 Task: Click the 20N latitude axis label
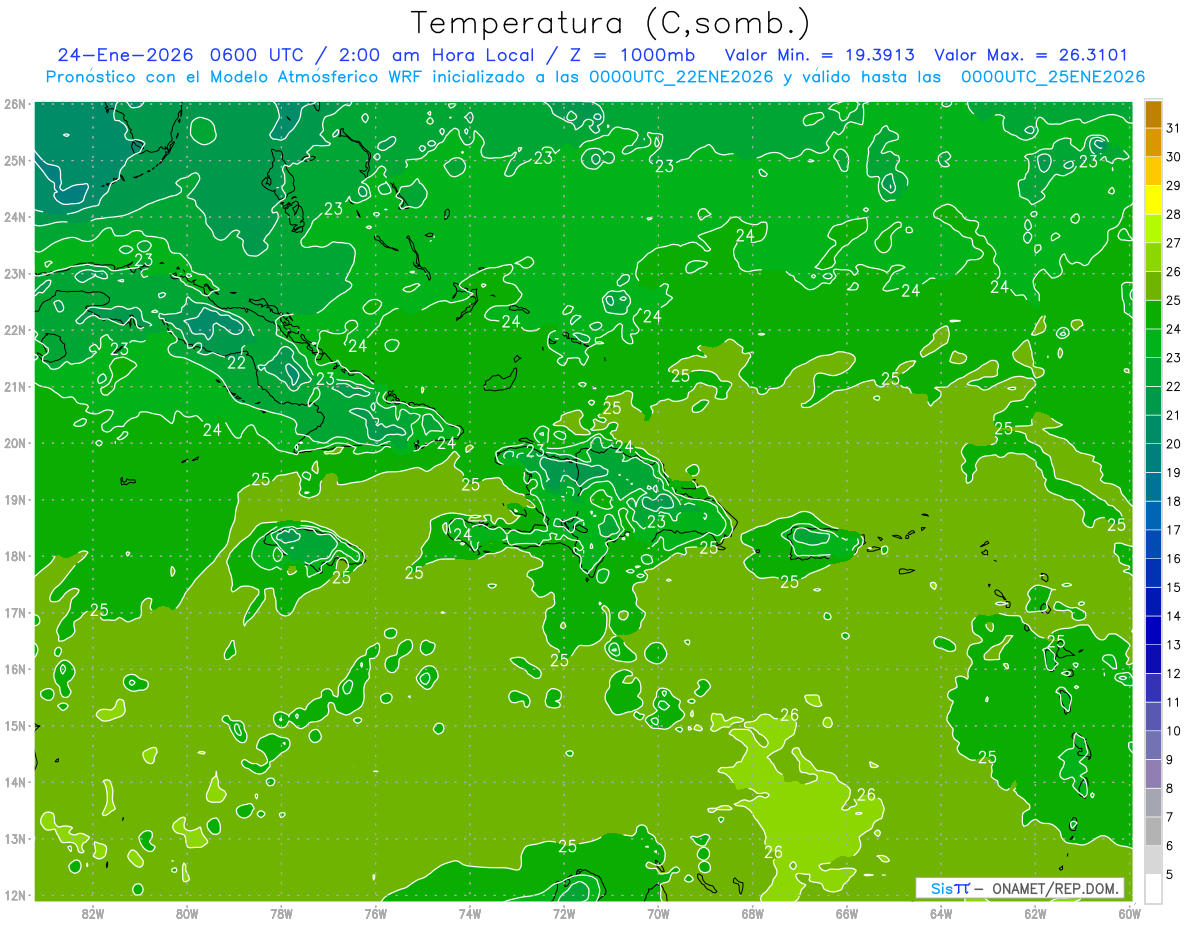[x=15, y=443]
